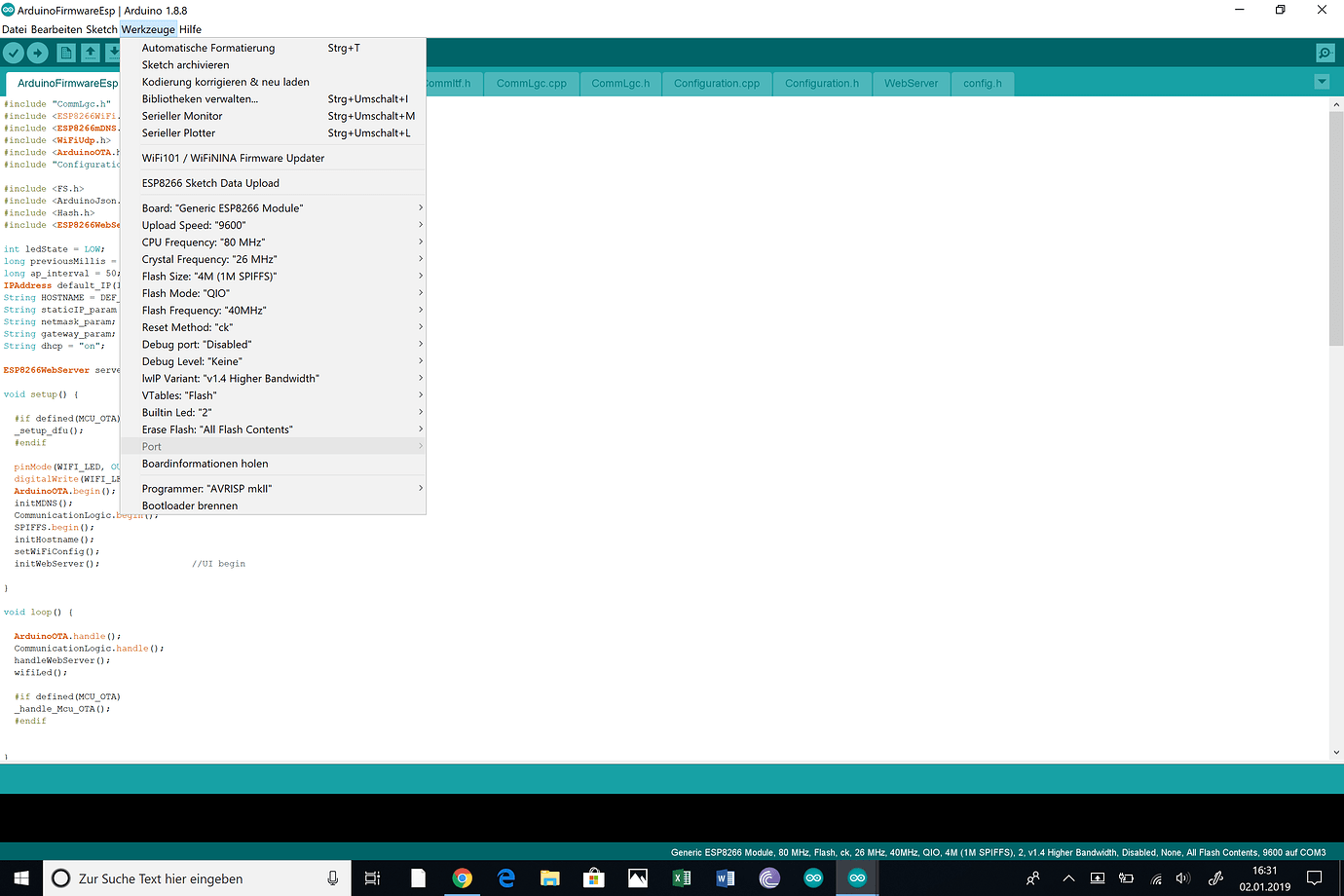Launch Arduino from the Windows taskbar
The height and width of the screenshot is (896, 1344).
813,877
